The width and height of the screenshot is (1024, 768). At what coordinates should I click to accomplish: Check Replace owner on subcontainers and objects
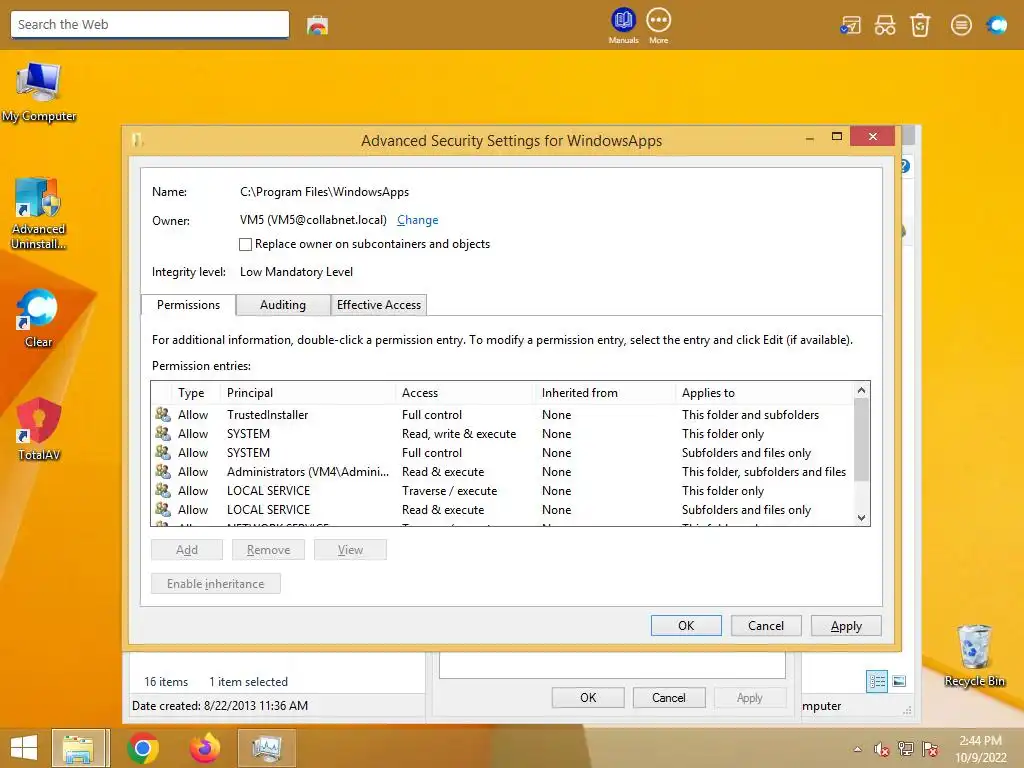tap(246, 244)
